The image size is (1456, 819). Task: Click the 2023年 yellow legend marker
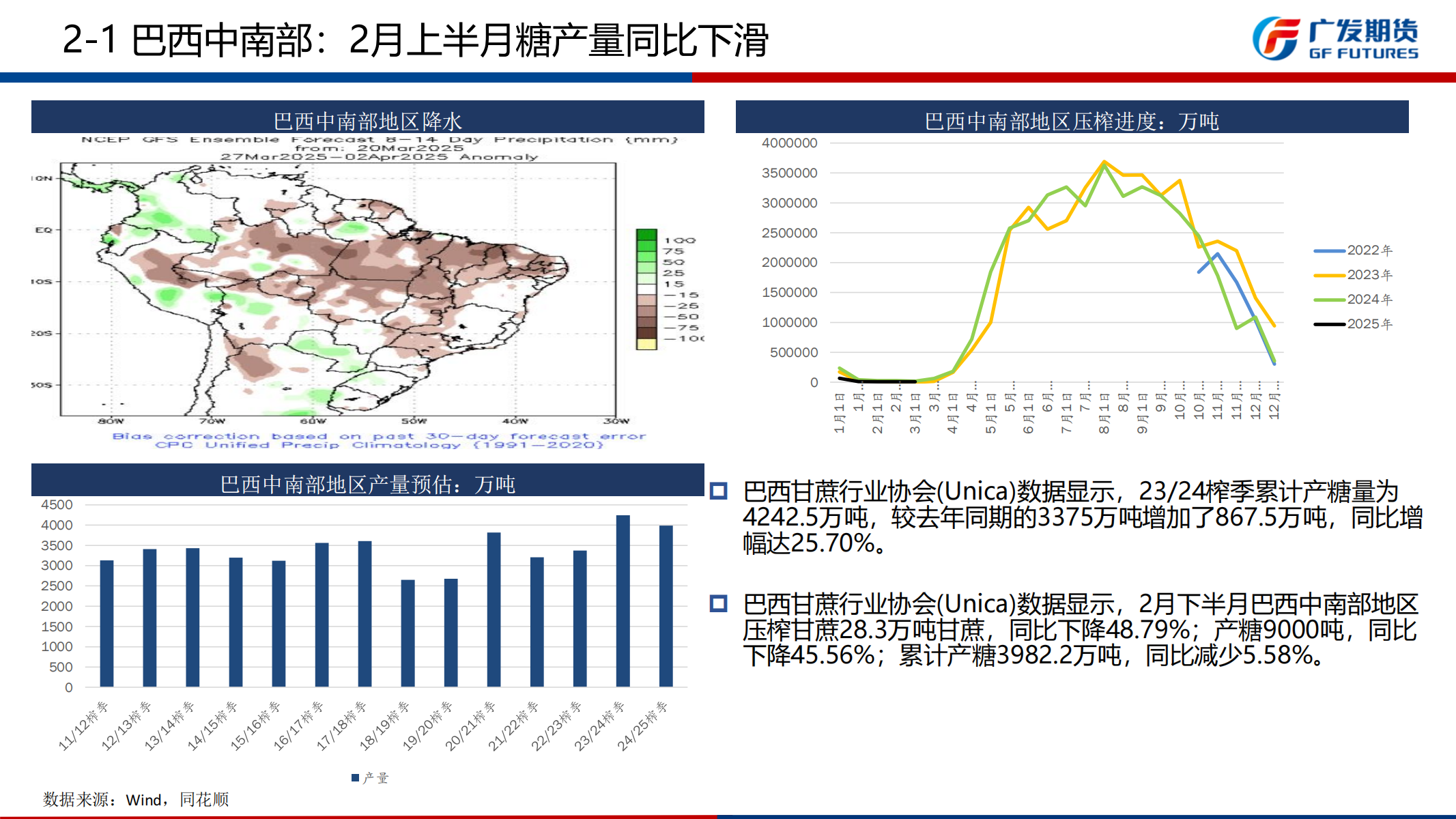point(1328,275)
